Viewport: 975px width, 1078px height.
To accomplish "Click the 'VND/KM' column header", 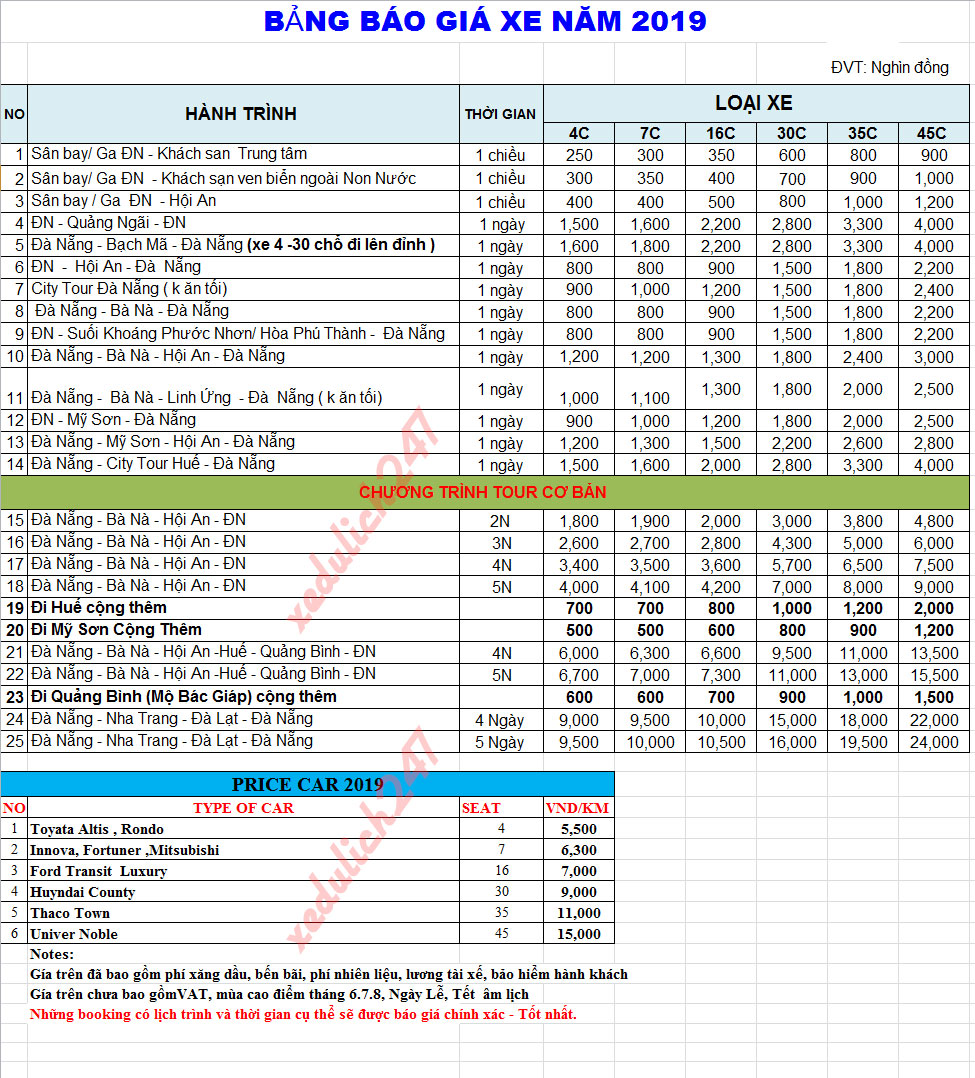I will click(577, 808).
